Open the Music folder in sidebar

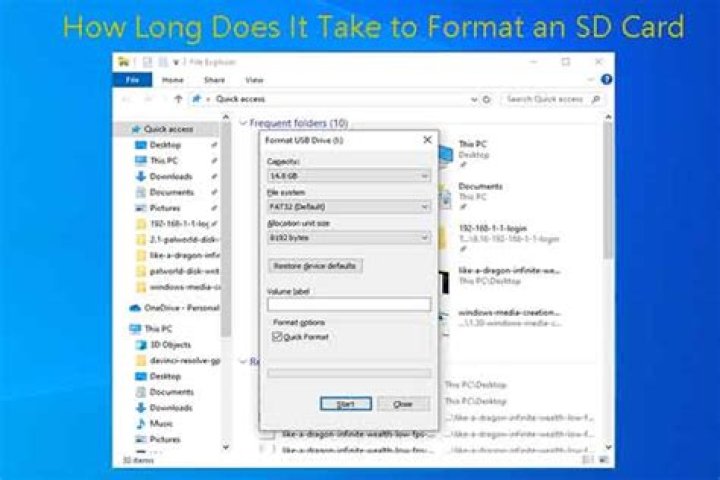coord(141,423)
